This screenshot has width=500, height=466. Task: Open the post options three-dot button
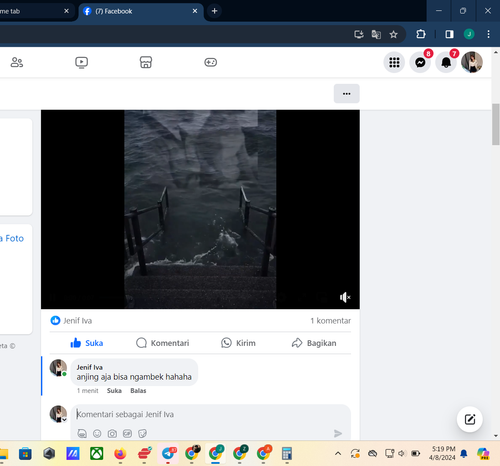pos(347,94)
